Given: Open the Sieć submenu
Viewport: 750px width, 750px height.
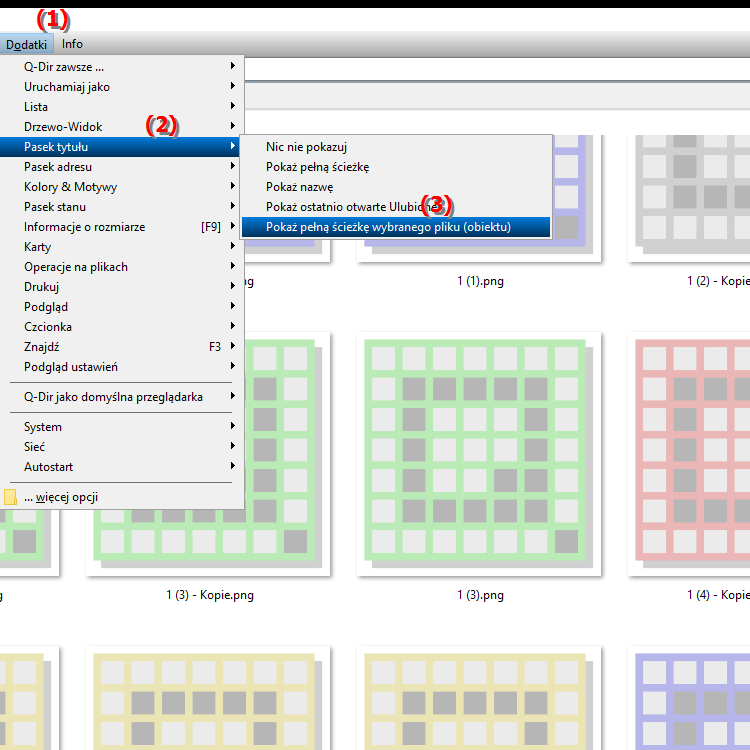Looking at the screenshot, I should pos(122,447).
